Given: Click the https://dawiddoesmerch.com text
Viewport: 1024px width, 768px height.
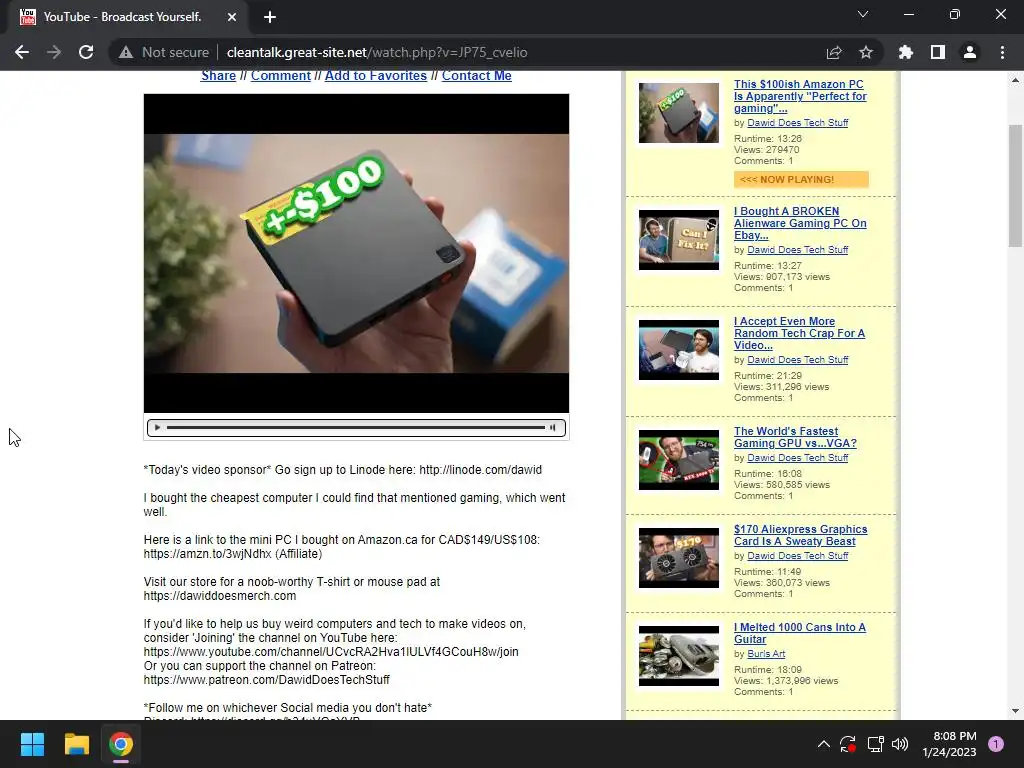Looking at the screenshot, I should tap(220, 596).
